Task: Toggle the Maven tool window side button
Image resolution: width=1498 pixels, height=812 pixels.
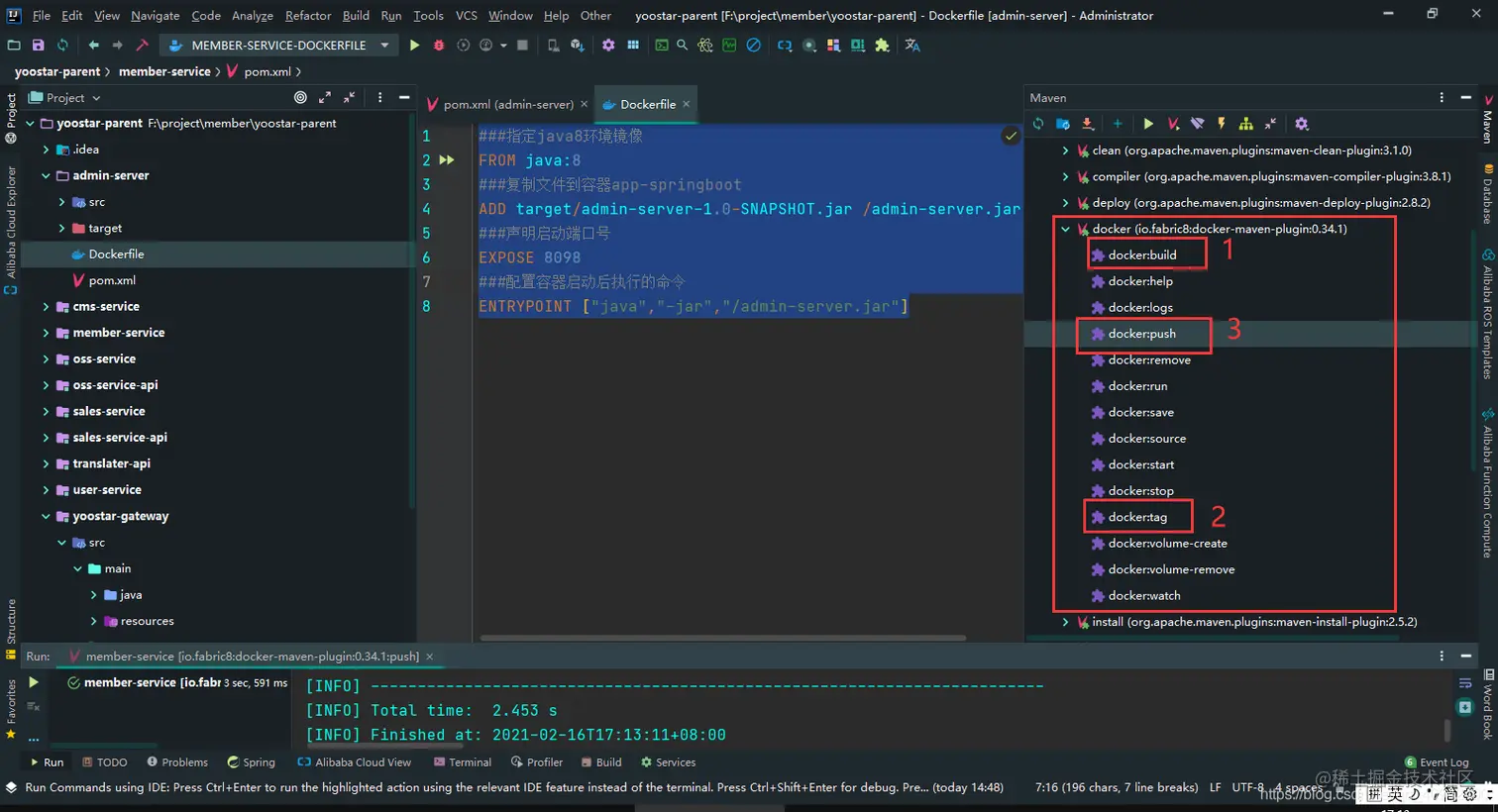Action: [x=1488, y=120]
